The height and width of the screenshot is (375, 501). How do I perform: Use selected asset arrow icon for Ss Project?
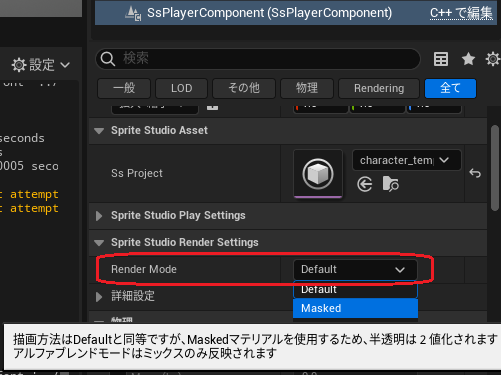coord(365,184)
